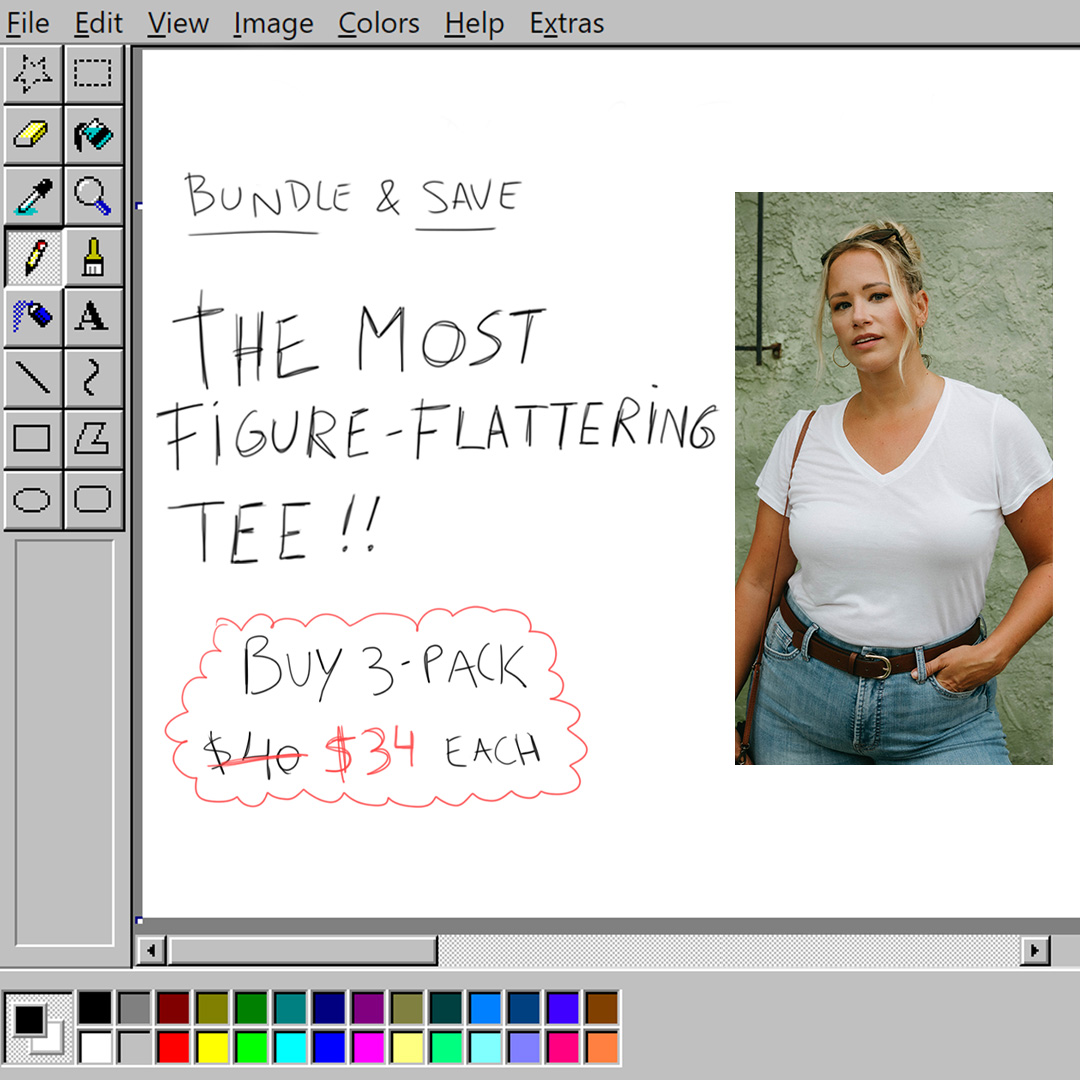Open the Colors menu

click(379, 22)
